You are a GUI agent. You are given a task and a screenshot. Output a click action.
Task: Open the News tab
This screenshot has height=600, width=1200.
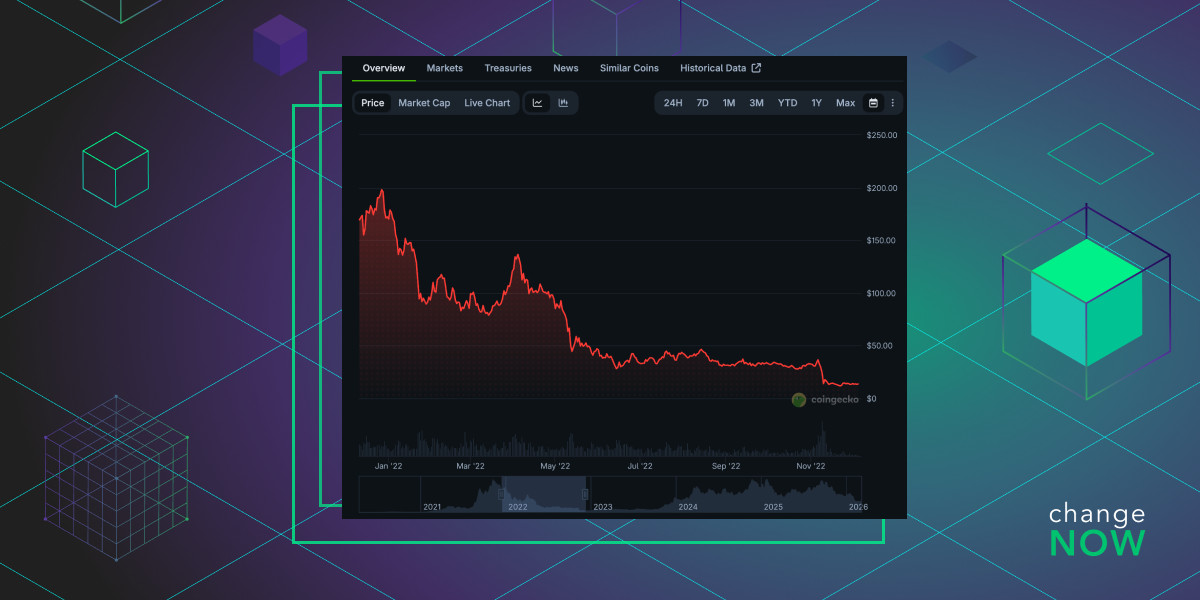point(566,68)
